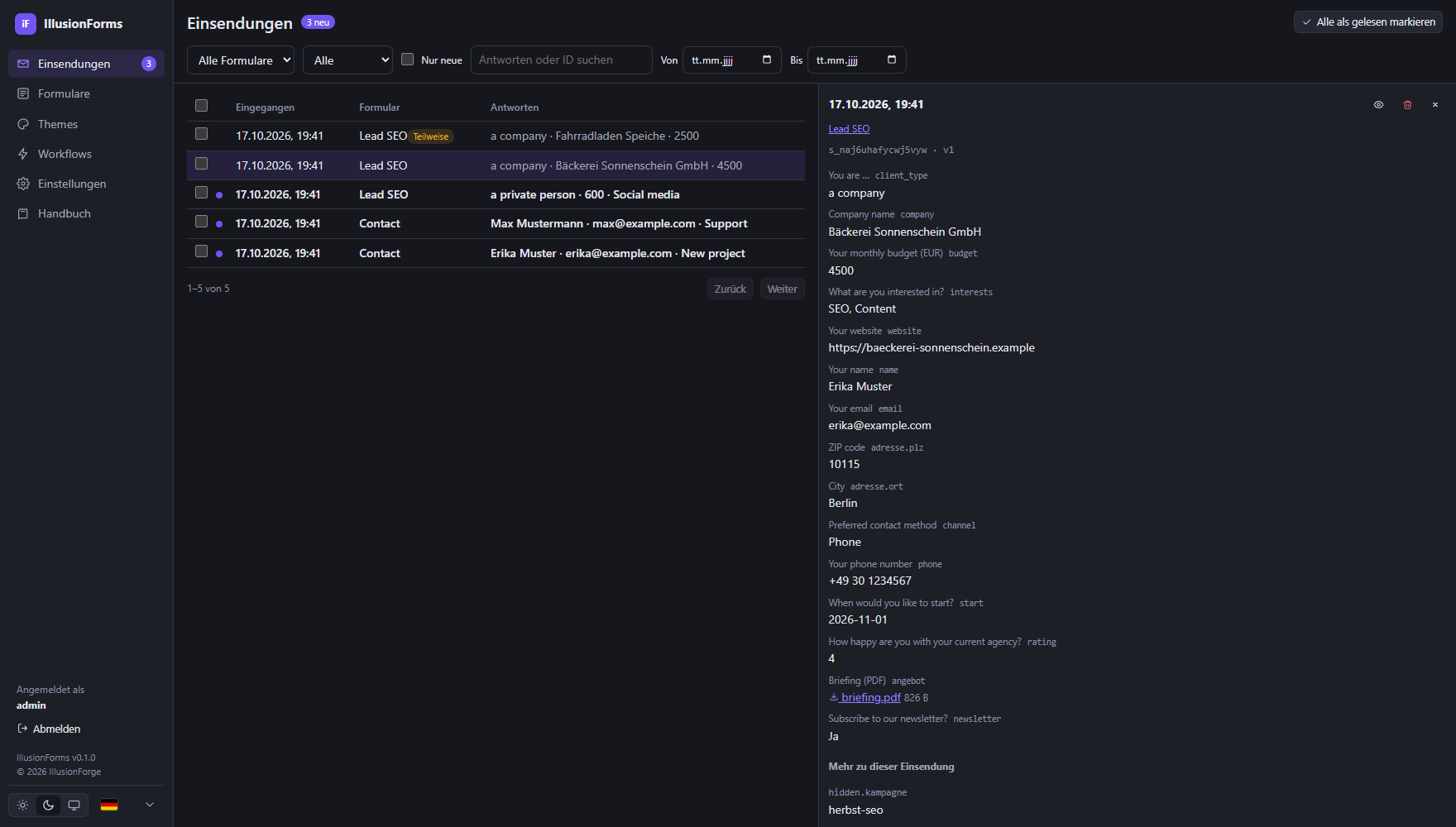Viewport: 1456px width, 827px height.
Task: Click the website URL baeckerei-sonnenschein.example
Action: click(x=932, y=347)
